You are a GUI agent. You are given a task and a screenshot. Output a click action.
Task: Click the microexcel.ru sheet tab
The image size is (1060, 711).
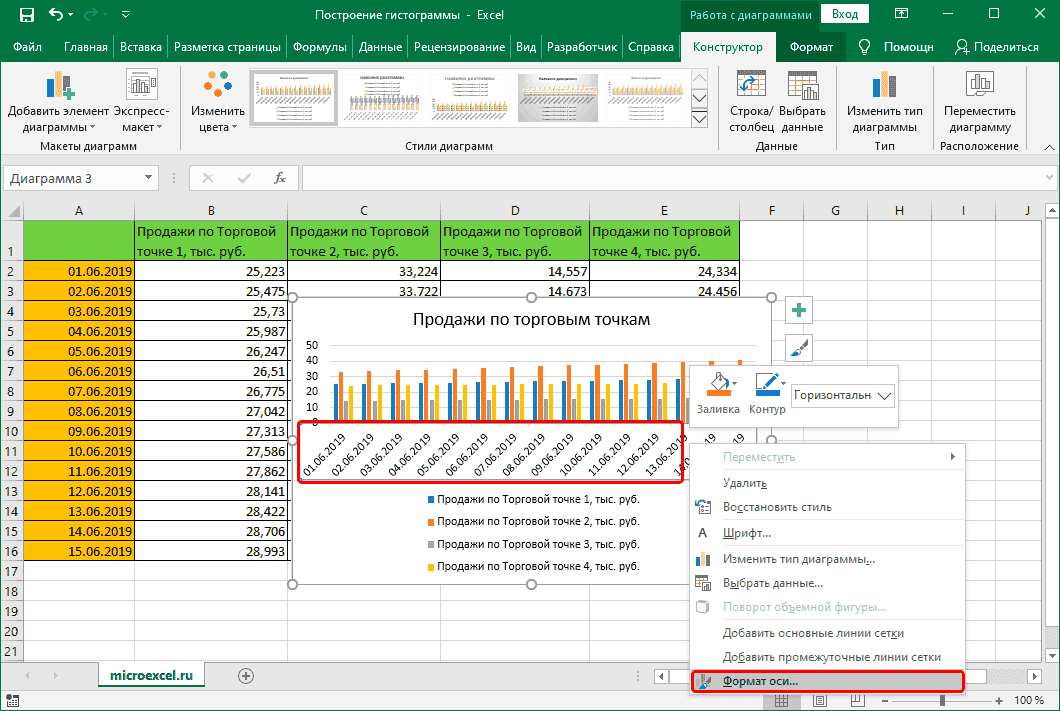[151, 675]
